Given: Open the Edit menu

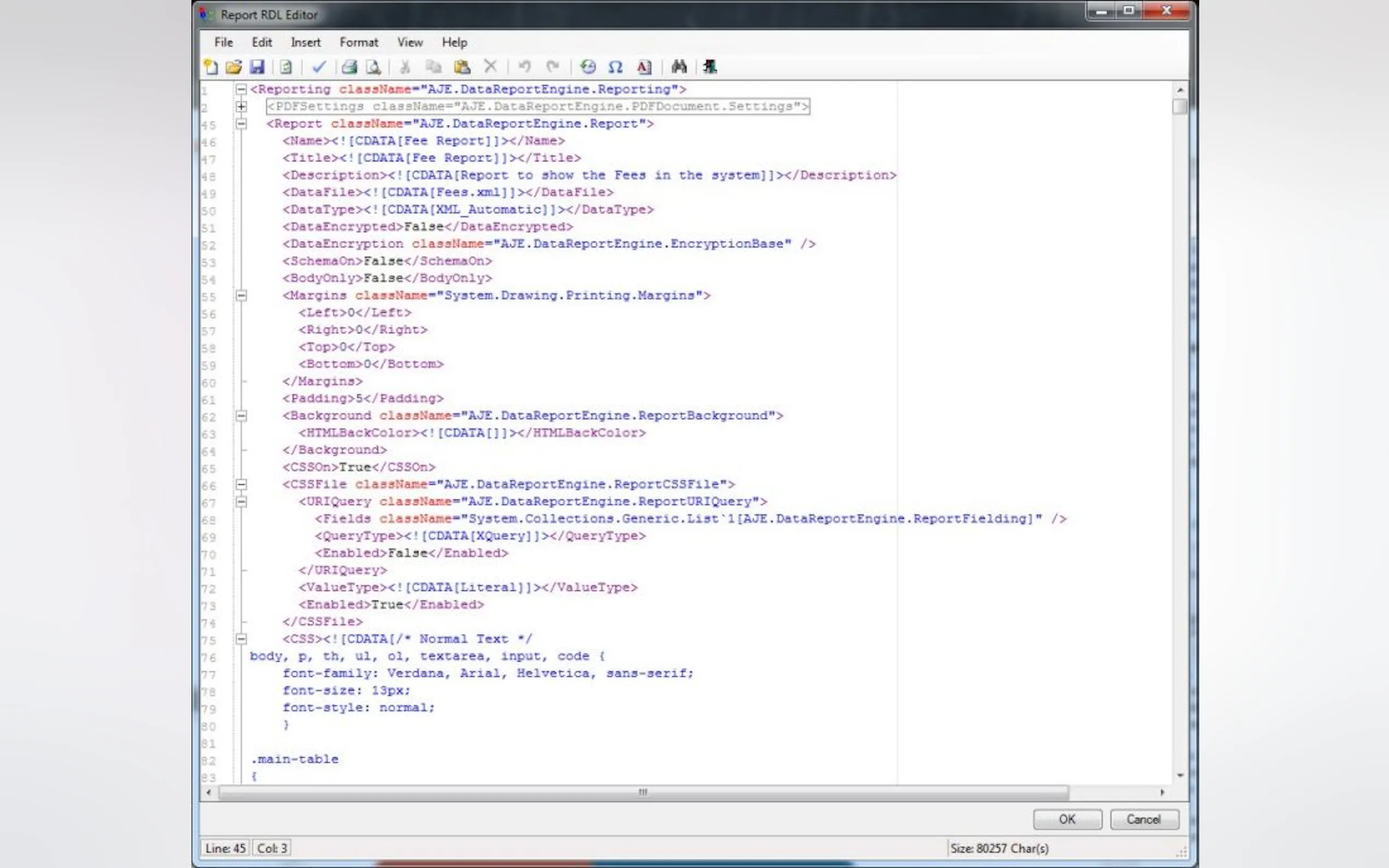Looking at the screenshot, I should pos(261,43).
